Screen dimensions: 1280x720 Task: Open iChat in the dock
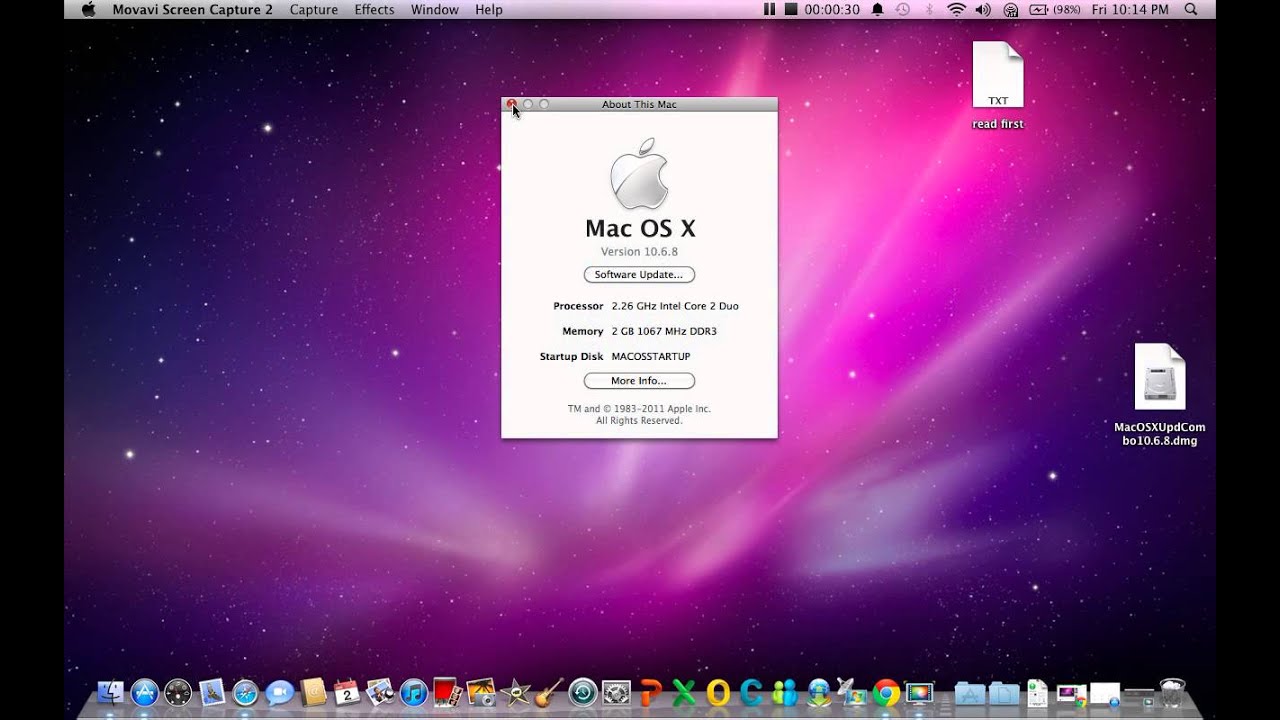[x=279, y=692]
